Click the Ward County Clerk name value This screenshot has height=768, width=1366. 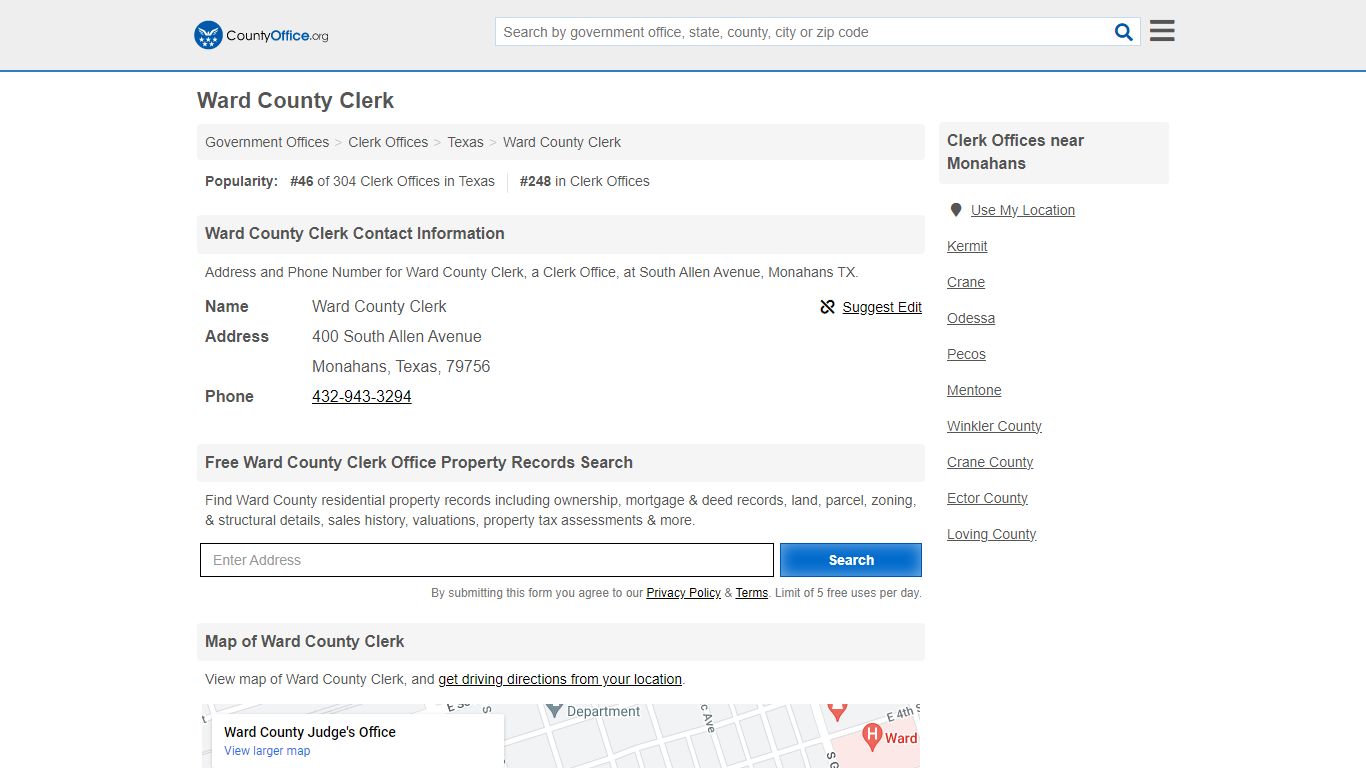pyautogui.click(x=379, y=306)
